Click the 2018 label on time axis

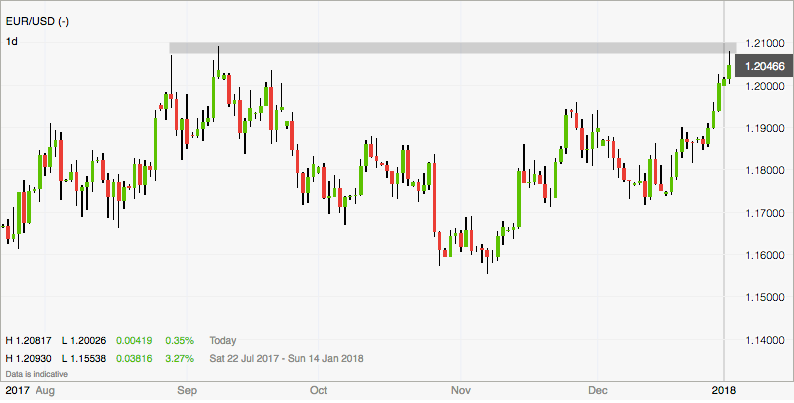[724, 391]
